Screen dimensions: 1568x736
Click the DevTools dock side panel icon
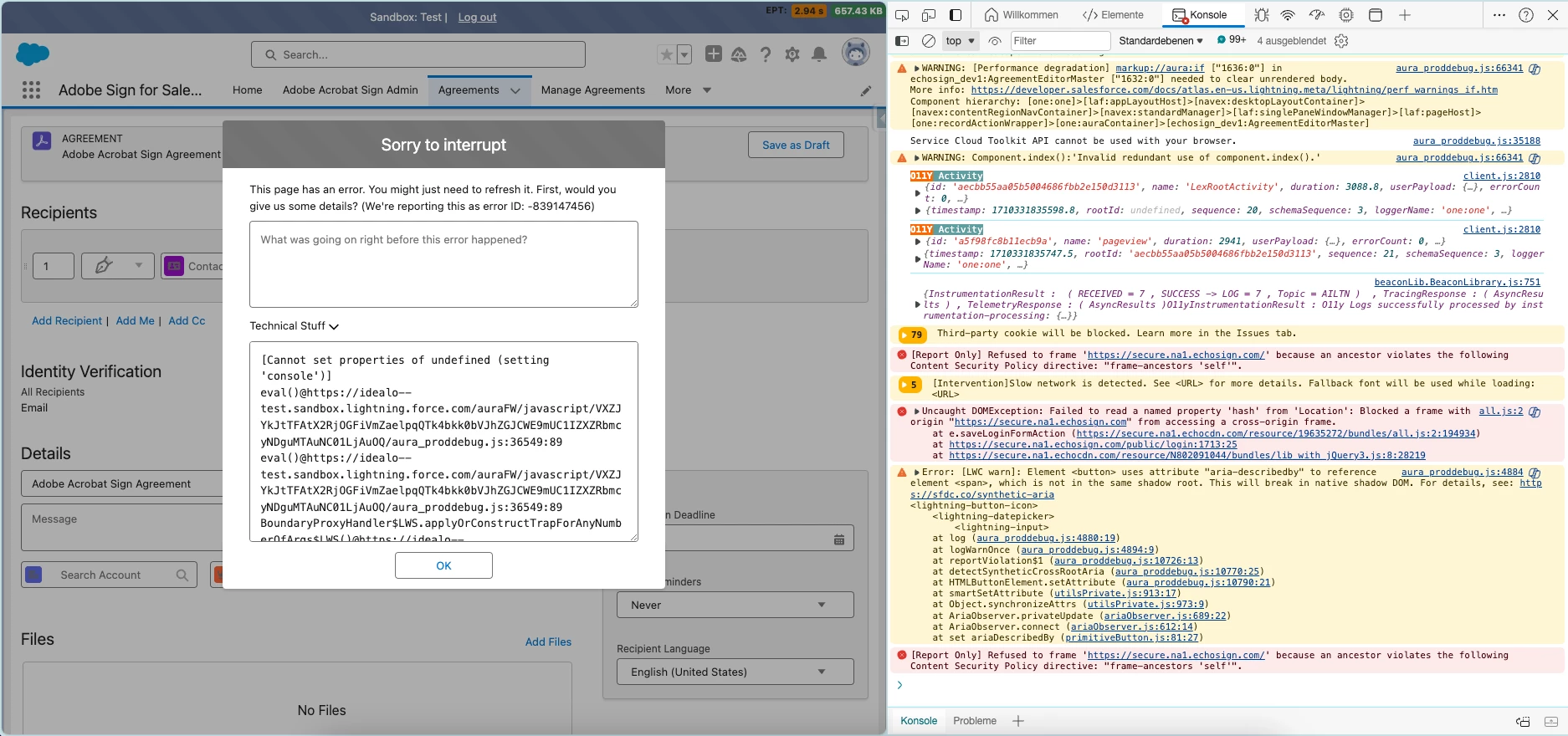(x=956, y=15)
